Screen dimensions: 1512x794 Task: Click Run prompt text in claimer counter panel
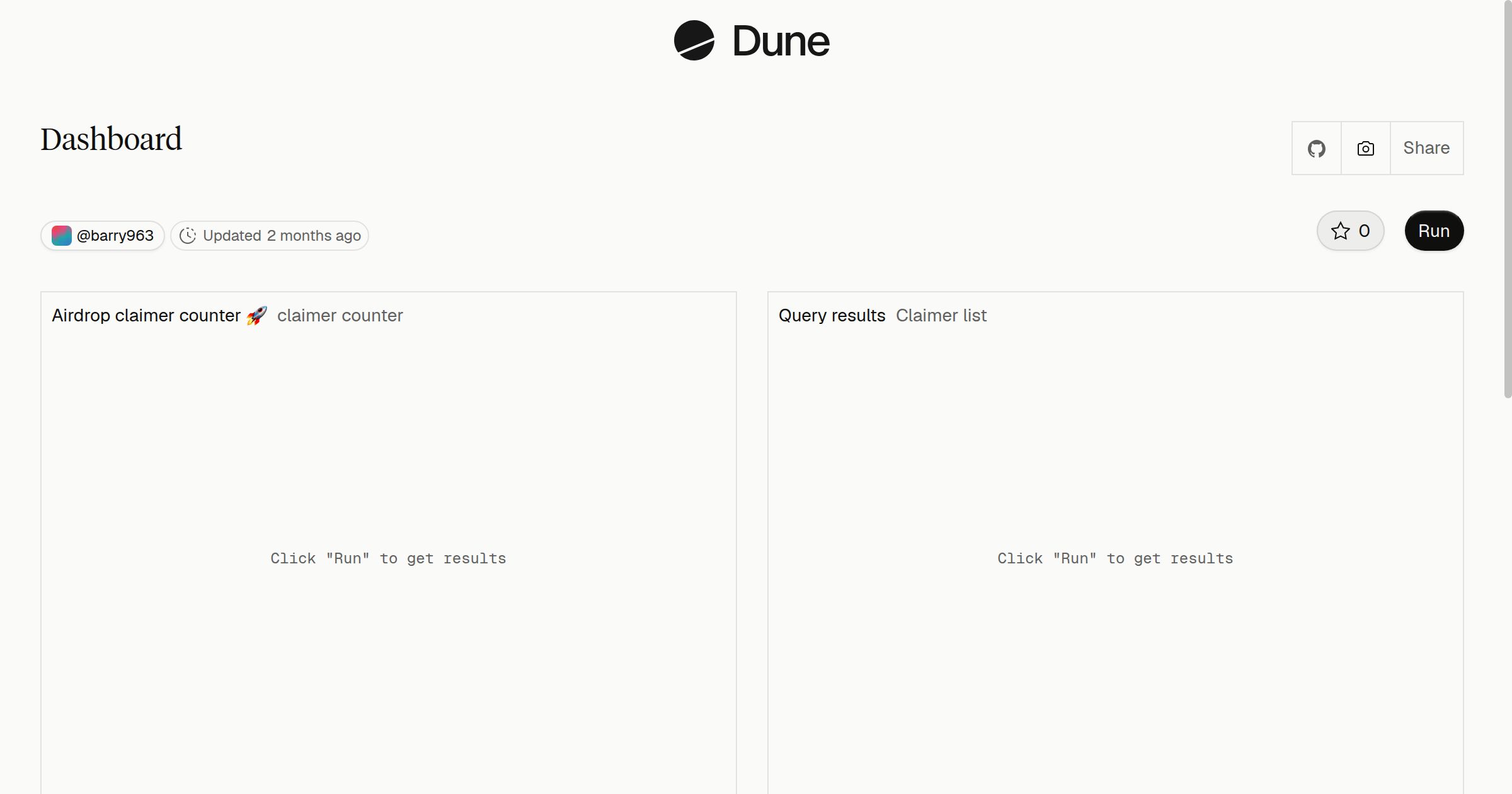(388, 558)
